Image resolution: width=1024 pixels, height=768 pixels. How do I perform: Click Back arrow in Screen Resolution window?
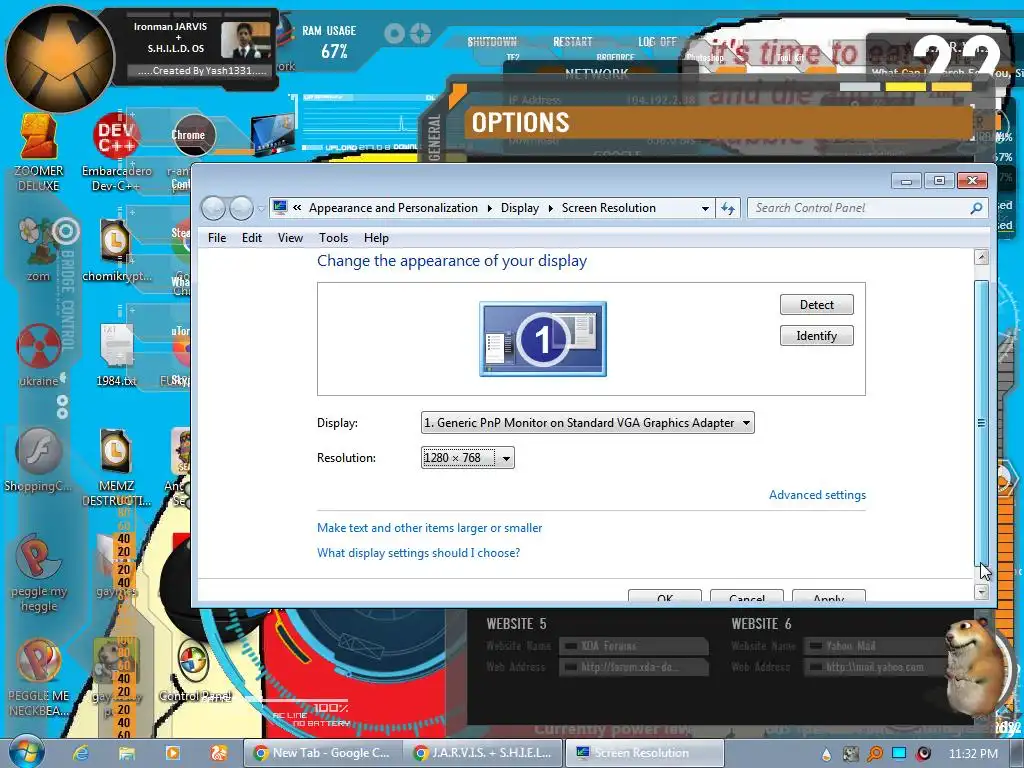pos(214,208)
